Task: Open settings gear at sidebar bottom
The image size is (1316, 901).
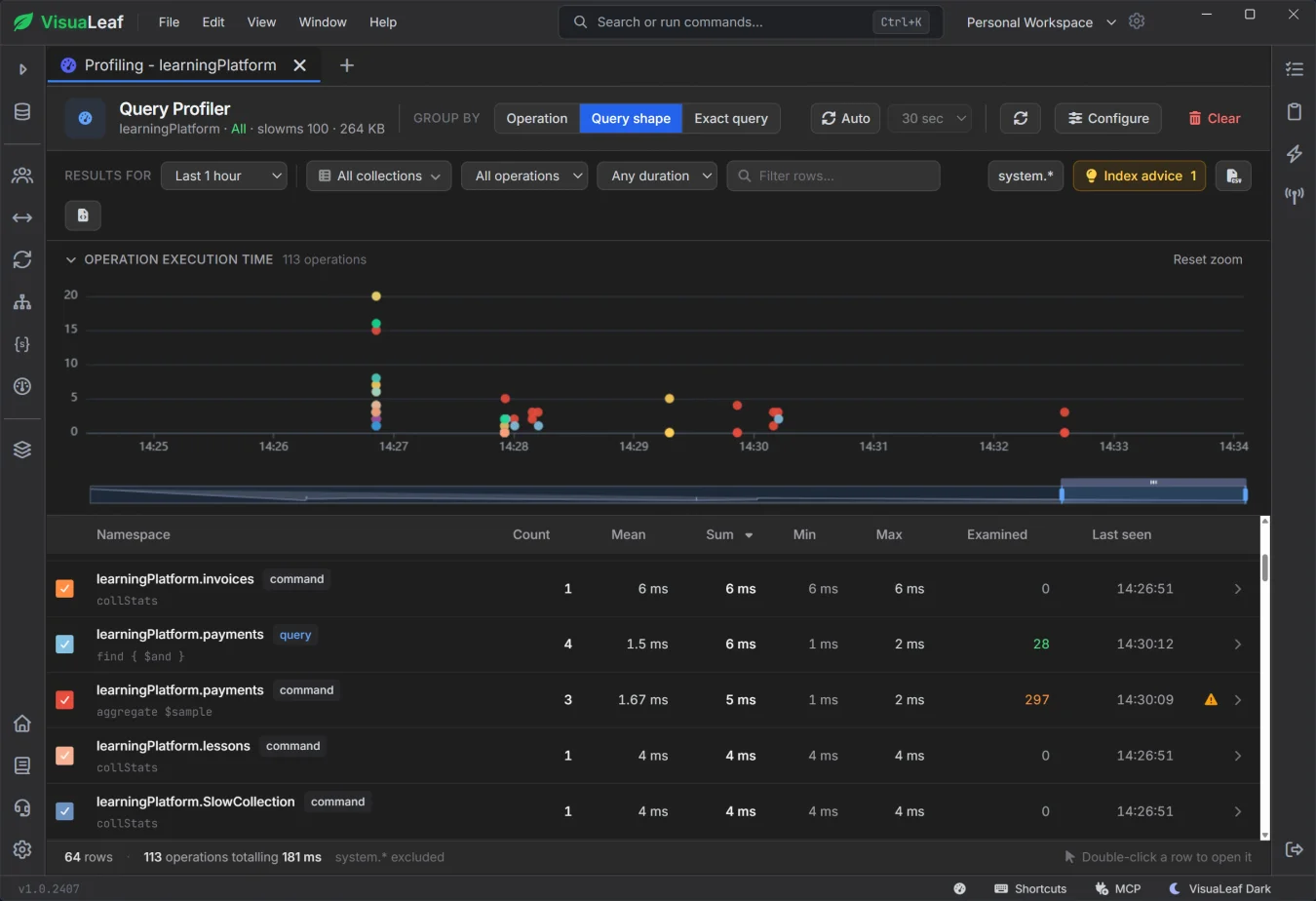Action: (22, 849)
